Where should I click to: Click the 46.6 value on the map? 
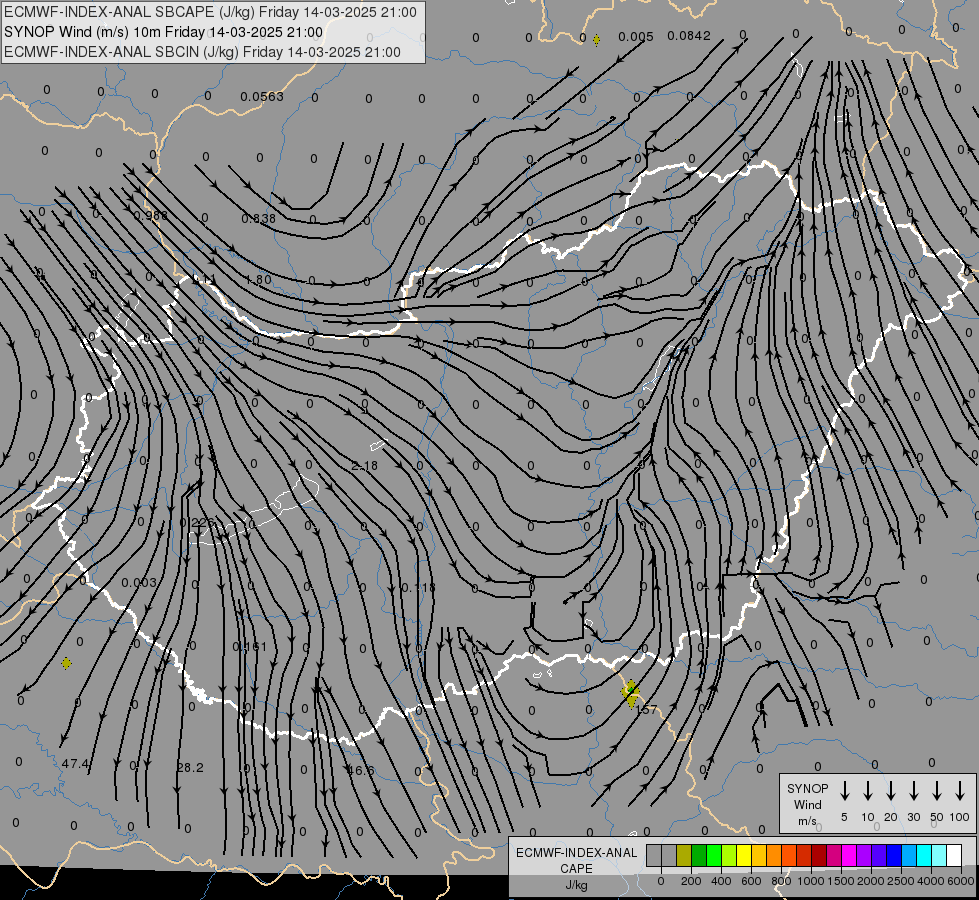tap(360, 771)
